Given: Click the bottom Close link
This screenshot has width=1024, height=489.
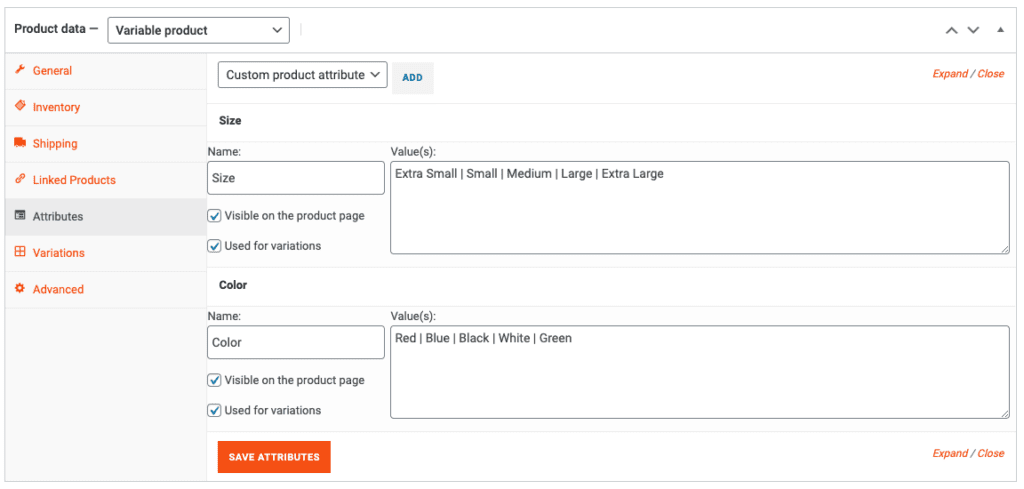Looking at the screenshot, I should pos(991,453).
